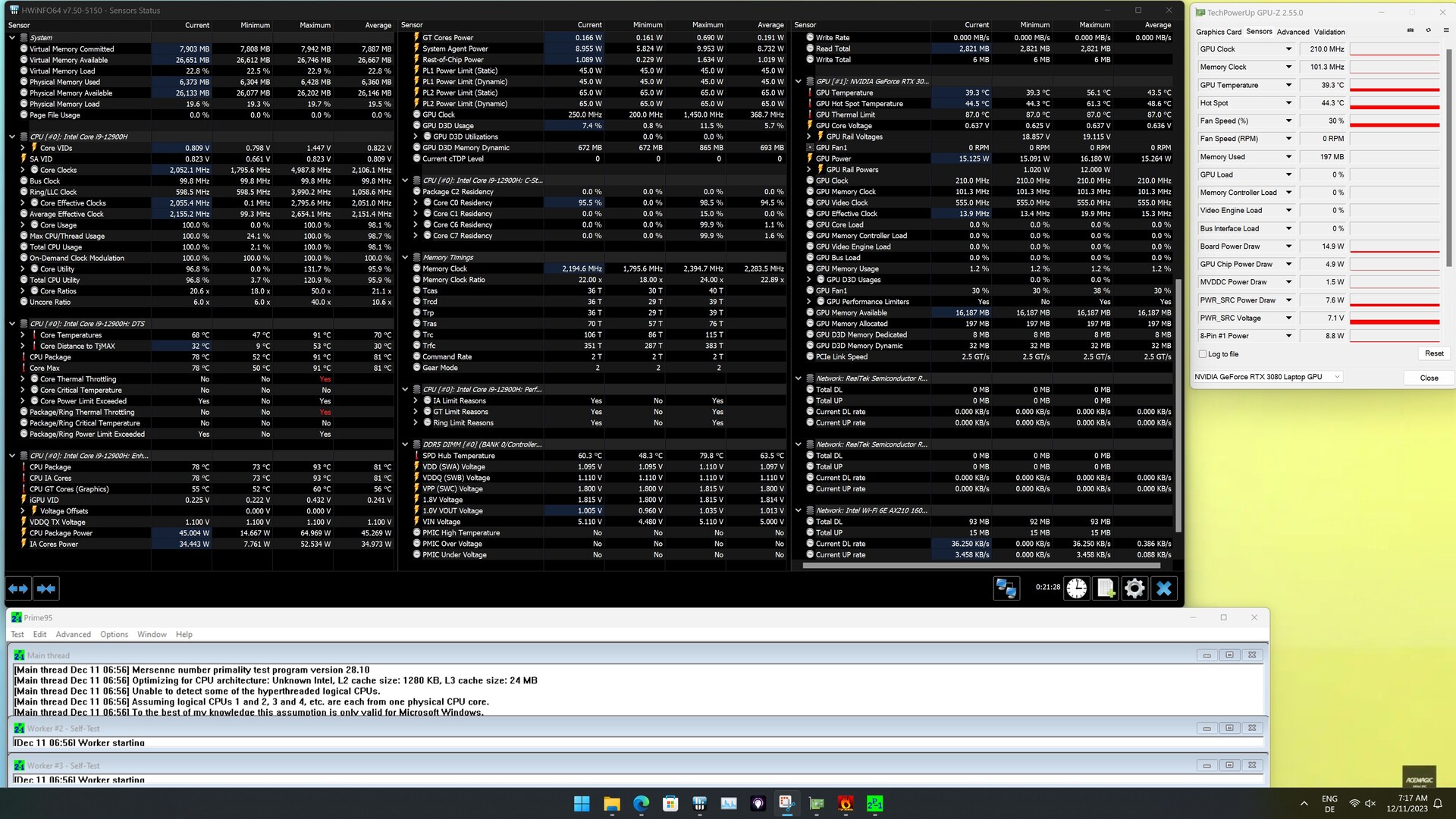Open HWiNFO sensor settings gear icon

coord(1134,588)
